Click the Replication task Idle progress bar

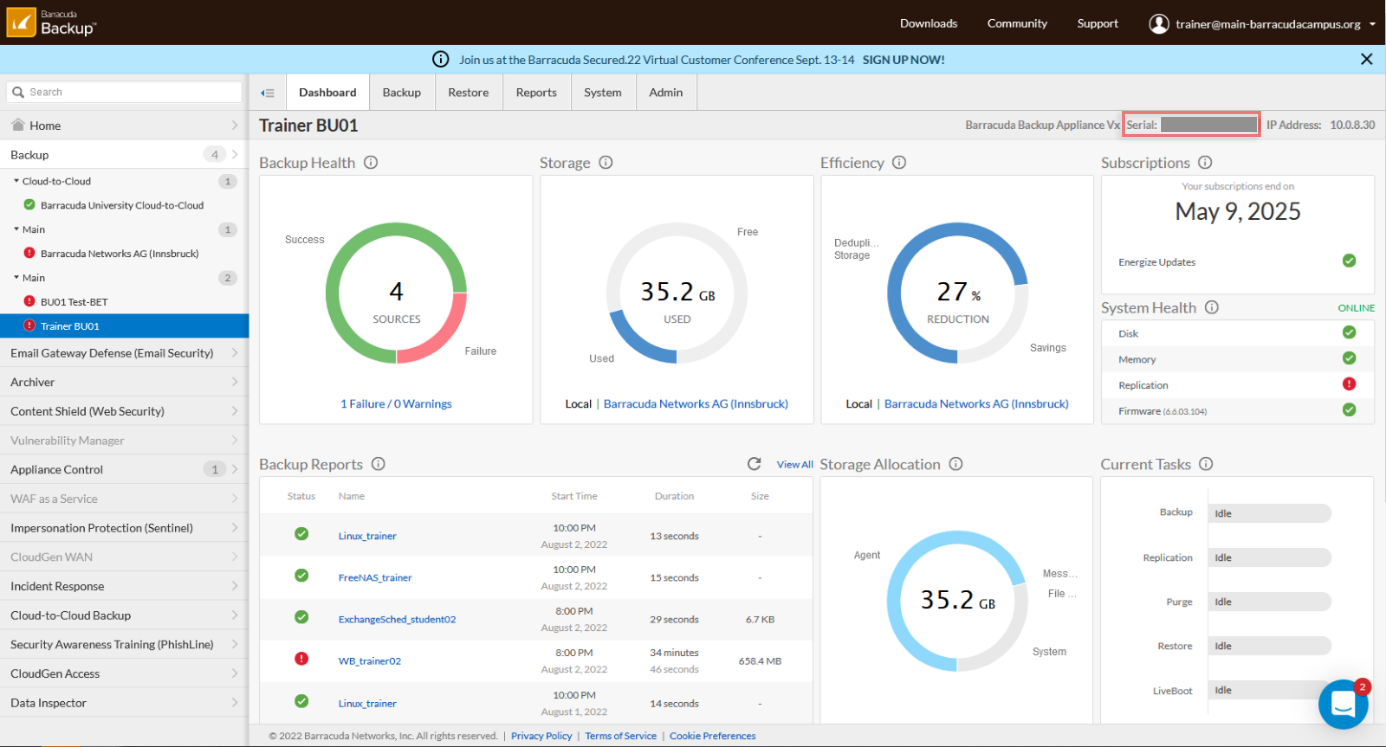(x=1270, y=557)
